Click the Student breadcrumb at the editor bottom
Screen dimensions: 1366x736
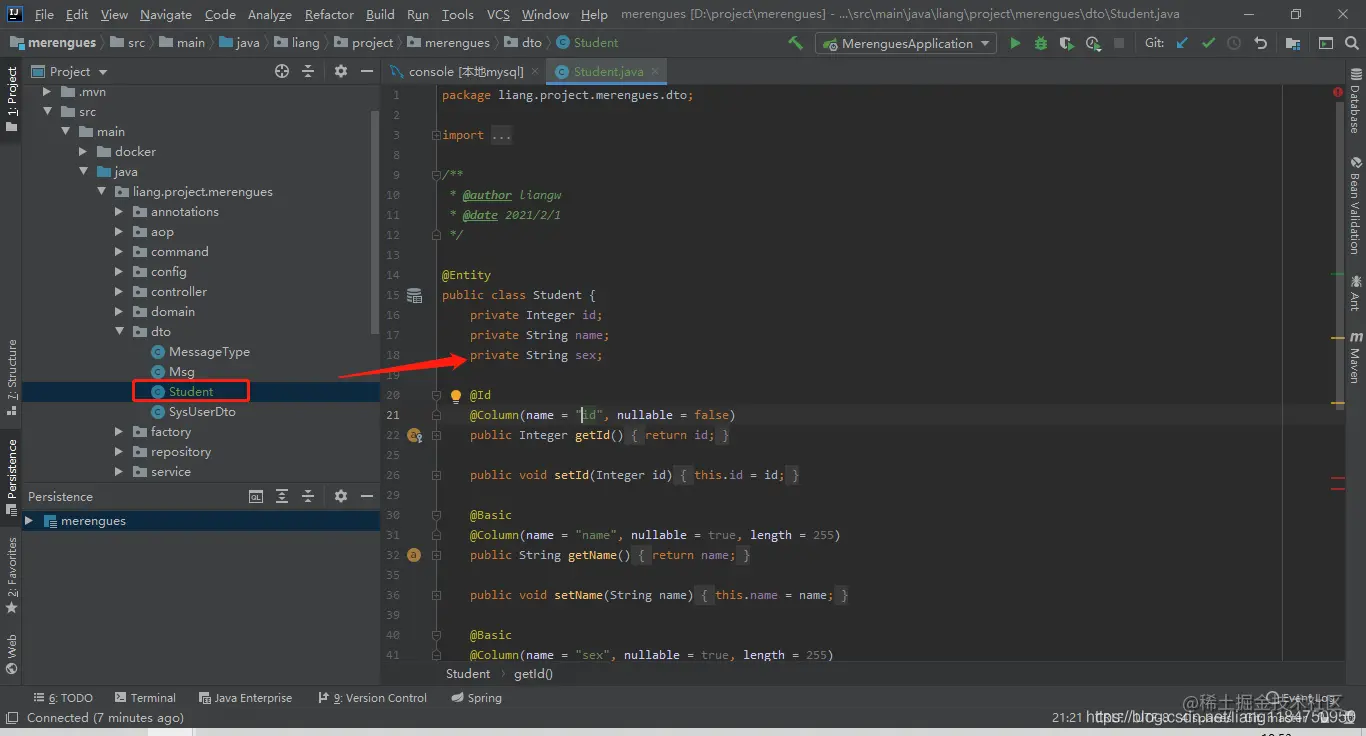(x=468, y=674)
